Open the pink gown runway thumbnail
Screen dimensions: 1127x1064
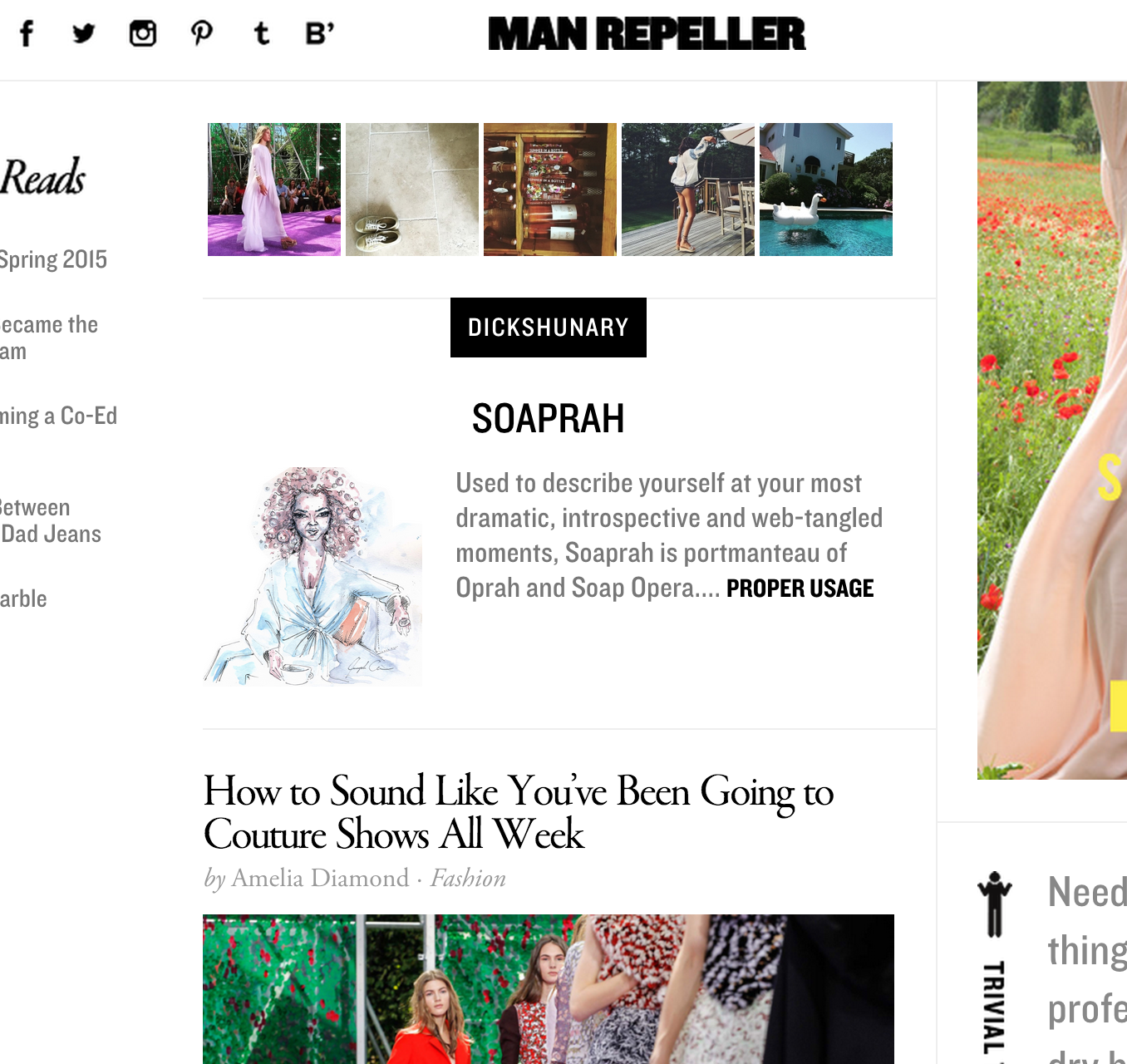point(274,190)
